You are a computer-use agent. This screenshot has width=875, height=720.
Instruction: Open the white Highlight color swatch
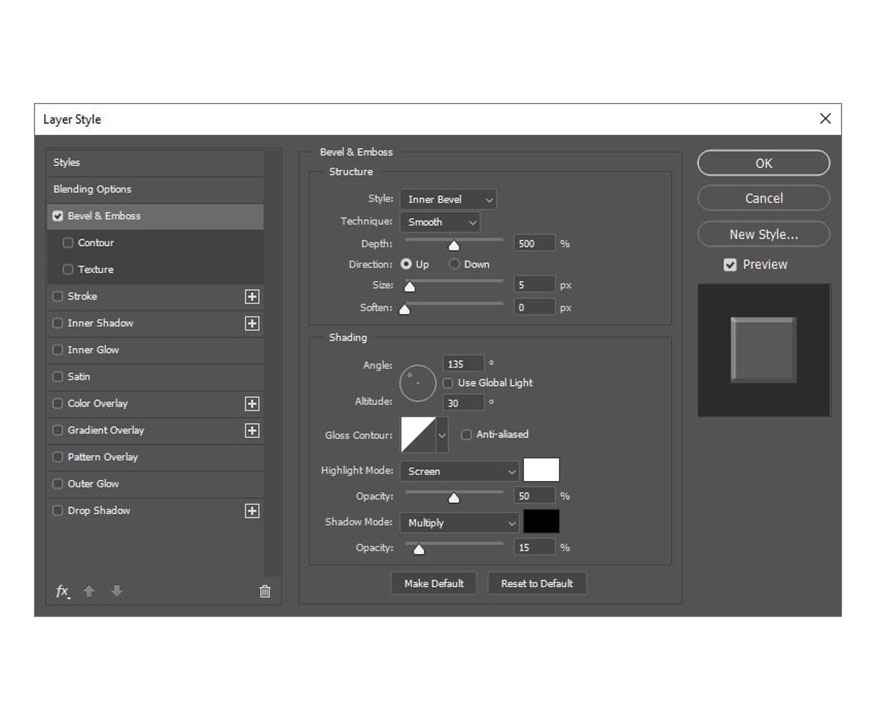click(x=541, y=470)
